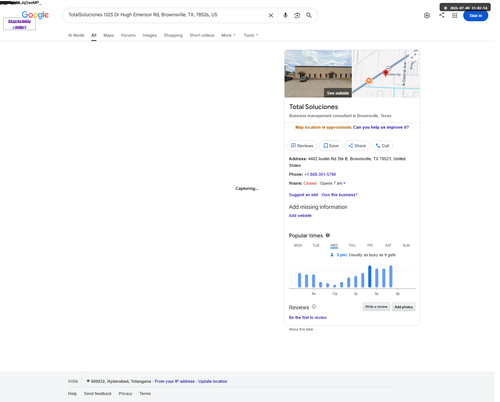Expand hours with Opens 7 am arrow
The width and height of the screenshot is (500, 402).
point(344,183)
